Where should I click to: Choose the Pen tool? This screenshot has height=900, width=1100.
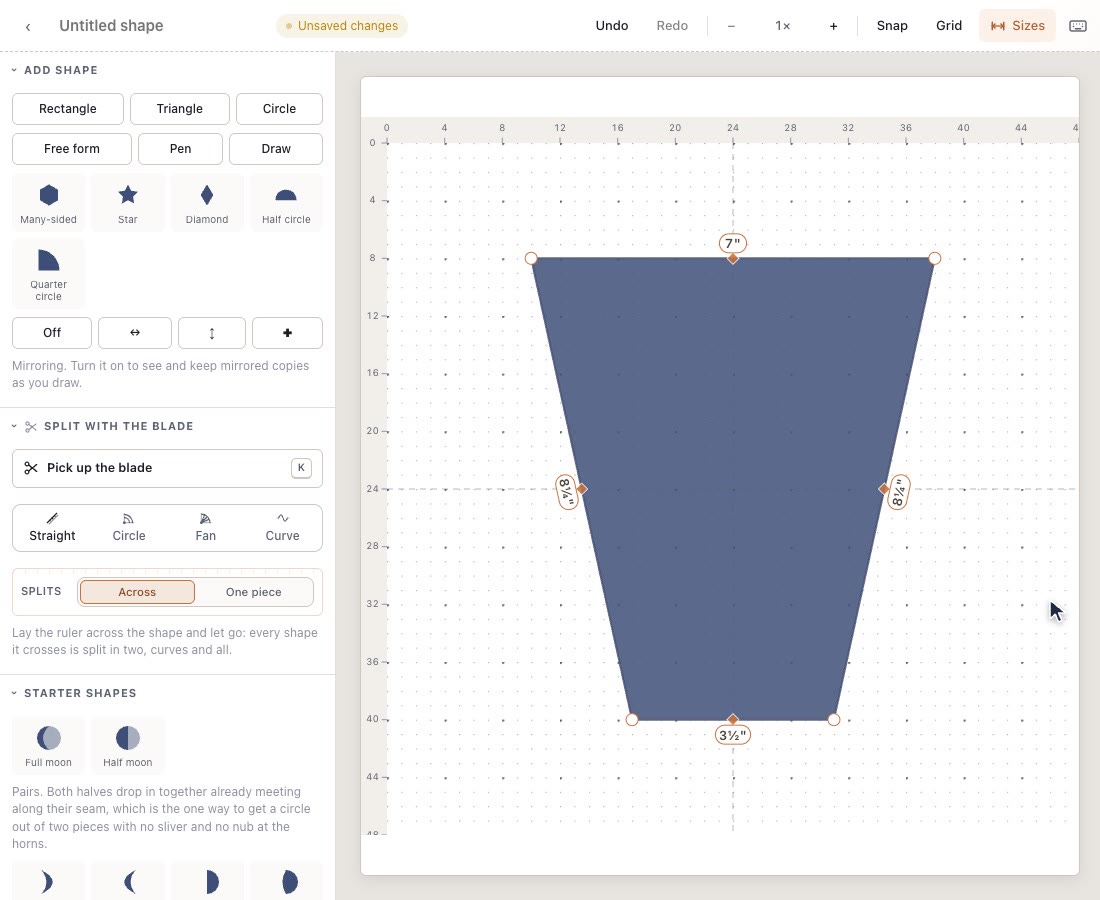click(x=180, y=149)
